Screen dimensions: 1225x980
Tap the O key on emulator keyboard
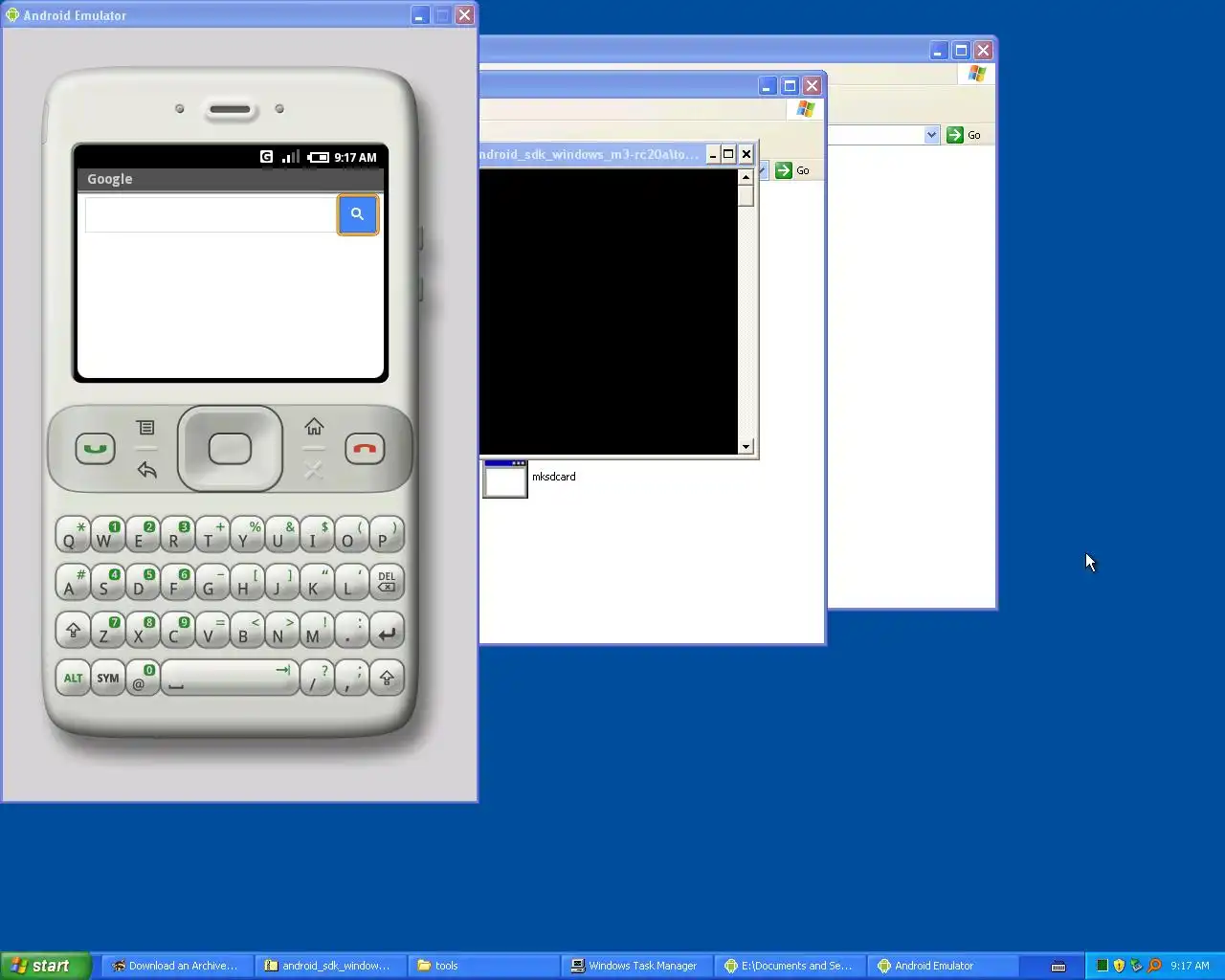click(x=351, y=535)
